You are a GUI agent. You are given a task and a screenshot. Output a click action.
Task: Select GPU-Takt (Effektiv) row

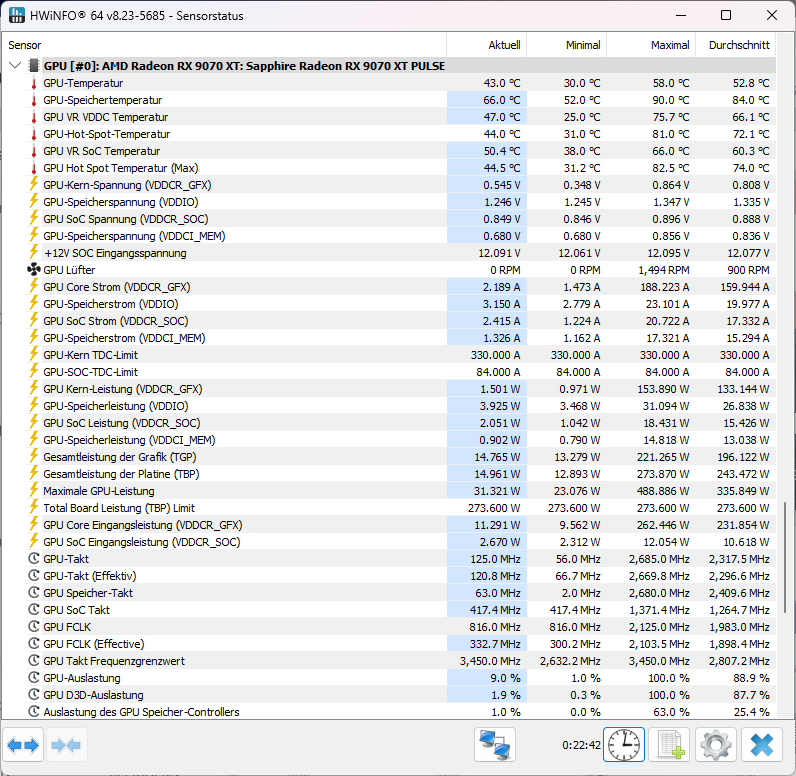click(401, 576)
